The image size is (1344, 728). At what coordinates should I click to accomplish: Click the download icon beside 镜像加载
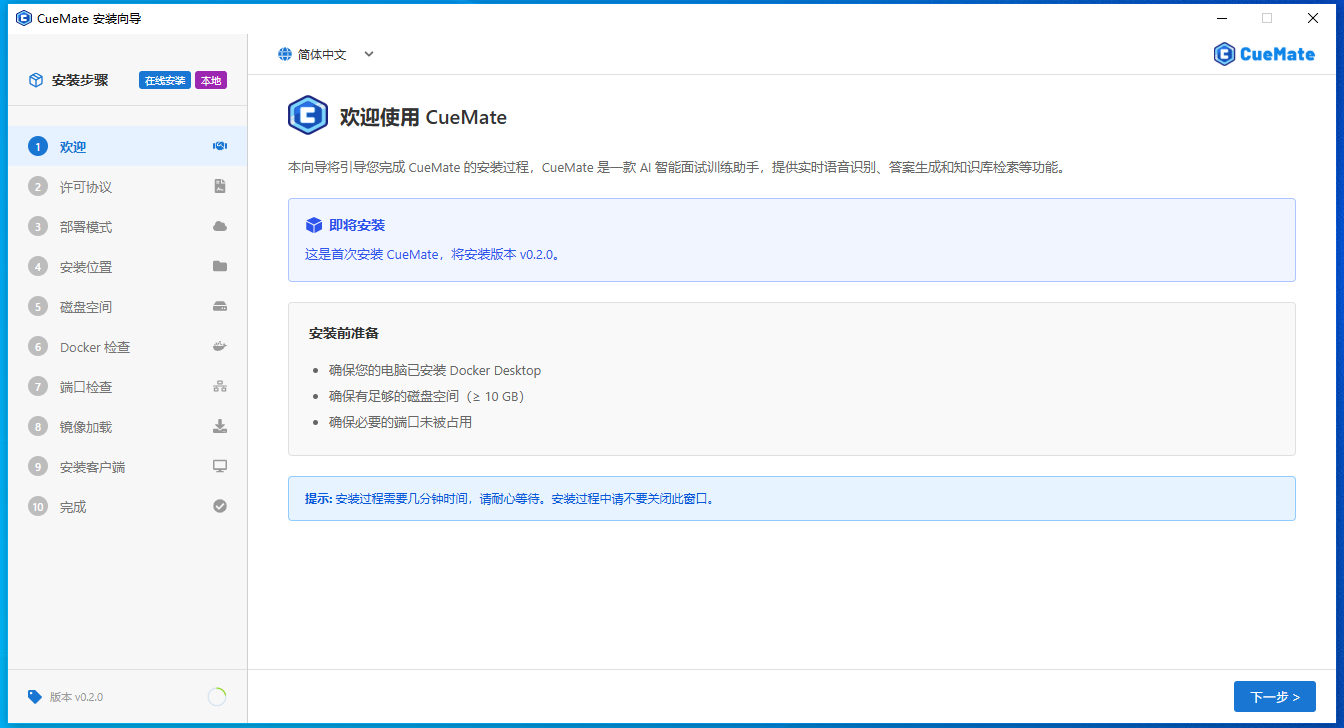220,426
